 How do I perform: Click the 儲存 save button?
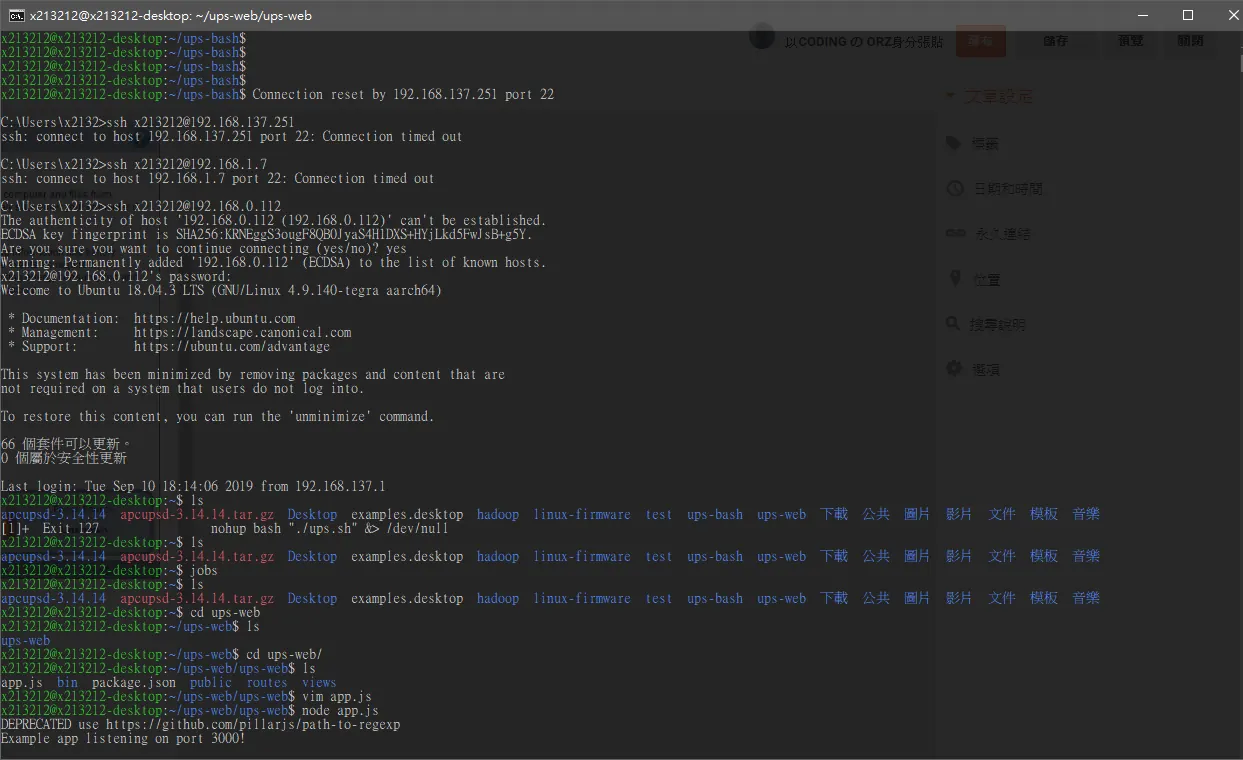click(1055, 42)
